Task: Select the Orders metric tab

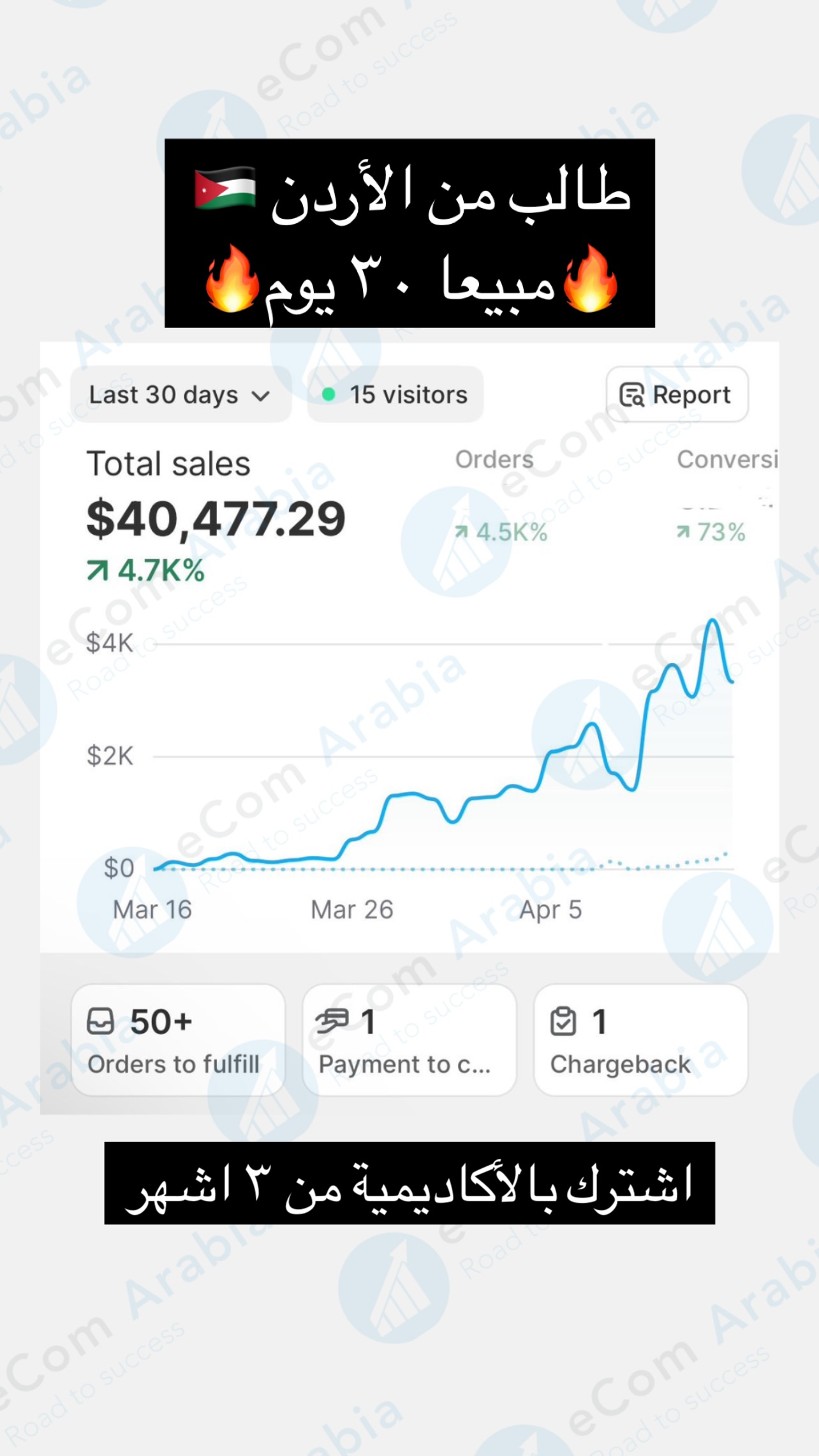Action: click(x=494, y=459)
